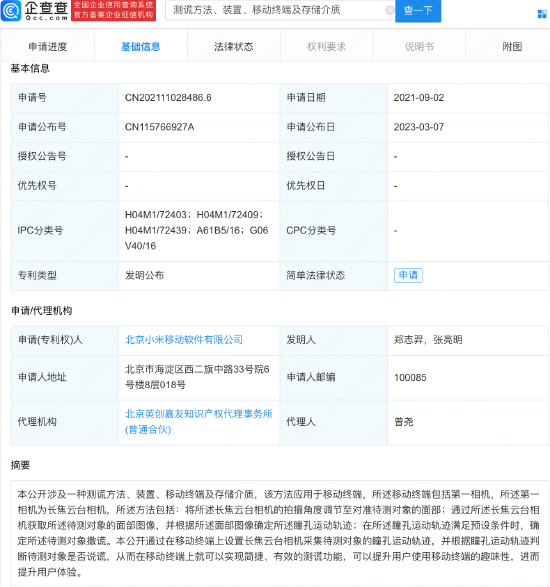Click the 代理机构 label cell

[x=65, y=422]
